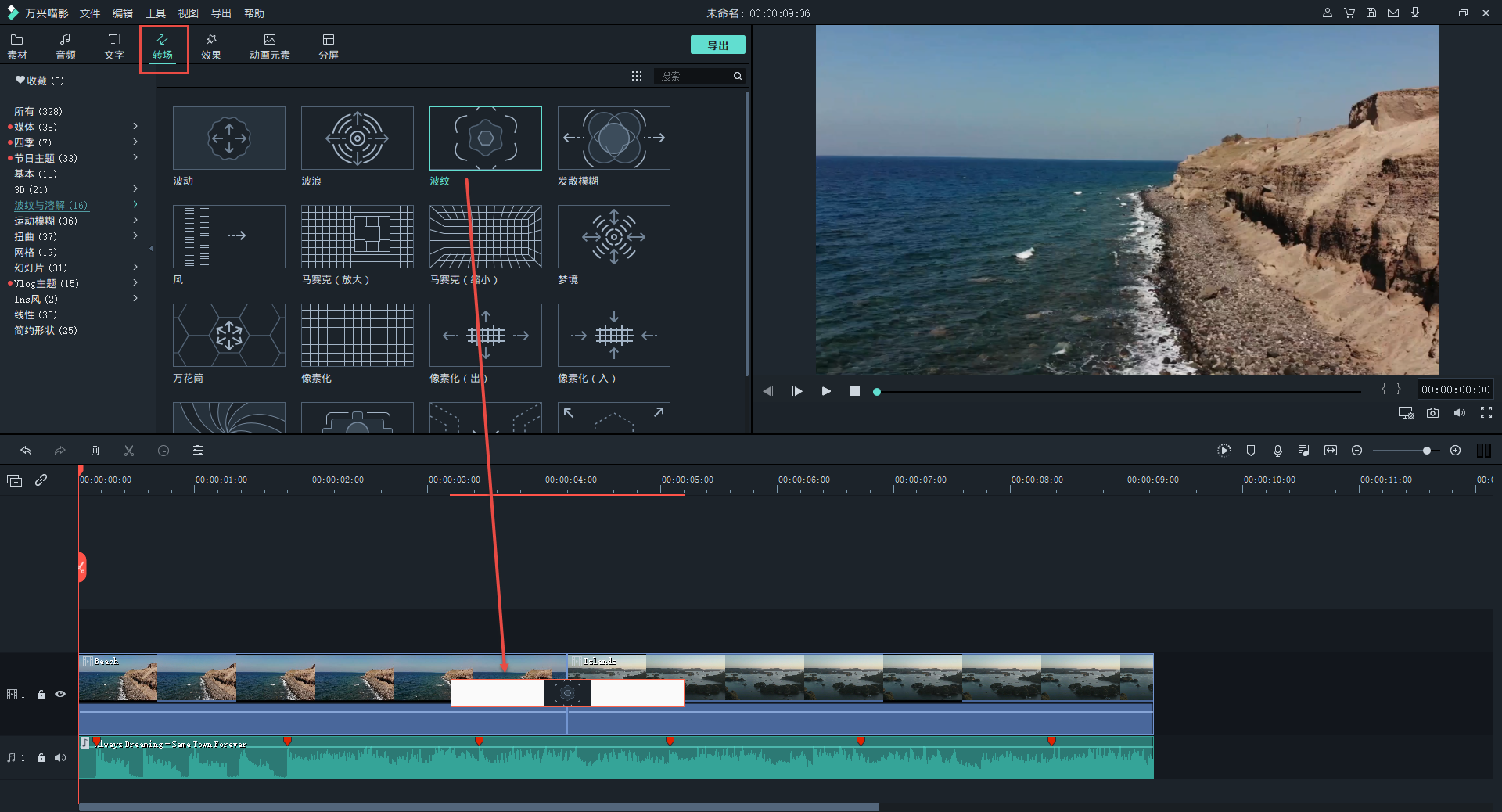Expand the 四季 (7) category arrow
1502x812 pixels.
(135, 142)
